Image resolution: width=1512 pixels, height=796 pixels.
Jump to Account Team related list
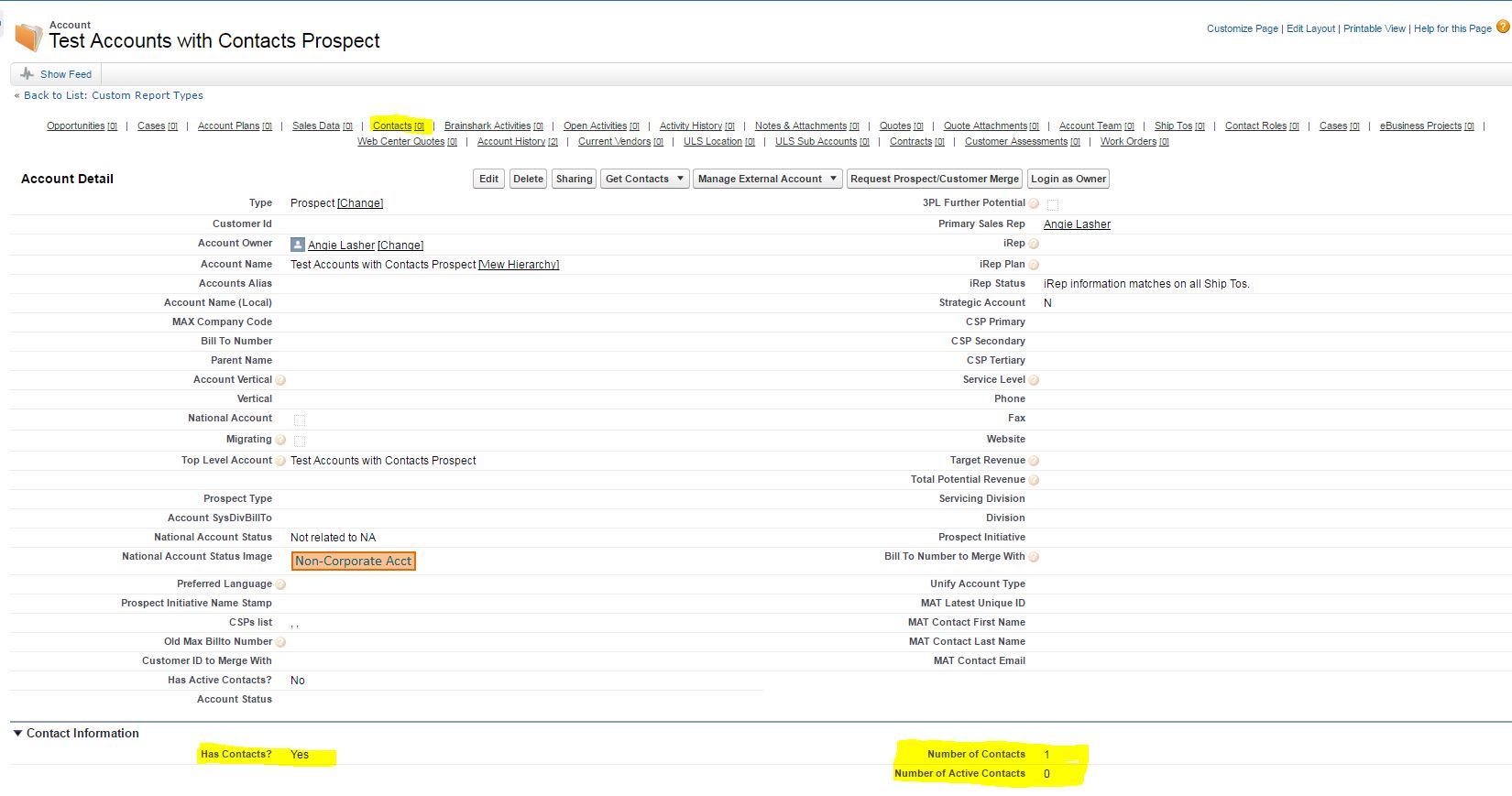1097,126
